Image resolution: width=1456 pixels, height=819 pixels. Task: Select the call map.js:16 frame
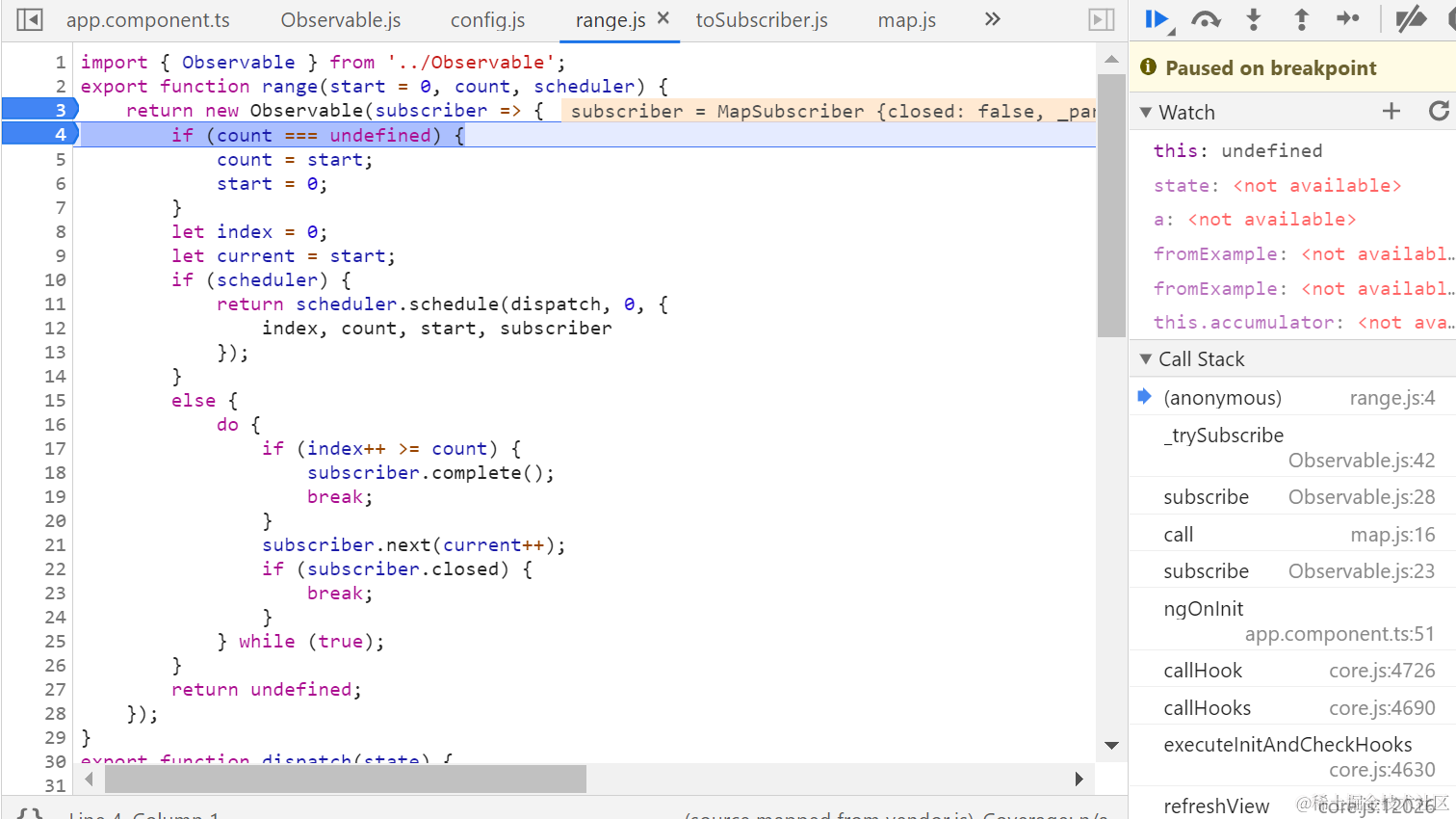click(1292, 535)
